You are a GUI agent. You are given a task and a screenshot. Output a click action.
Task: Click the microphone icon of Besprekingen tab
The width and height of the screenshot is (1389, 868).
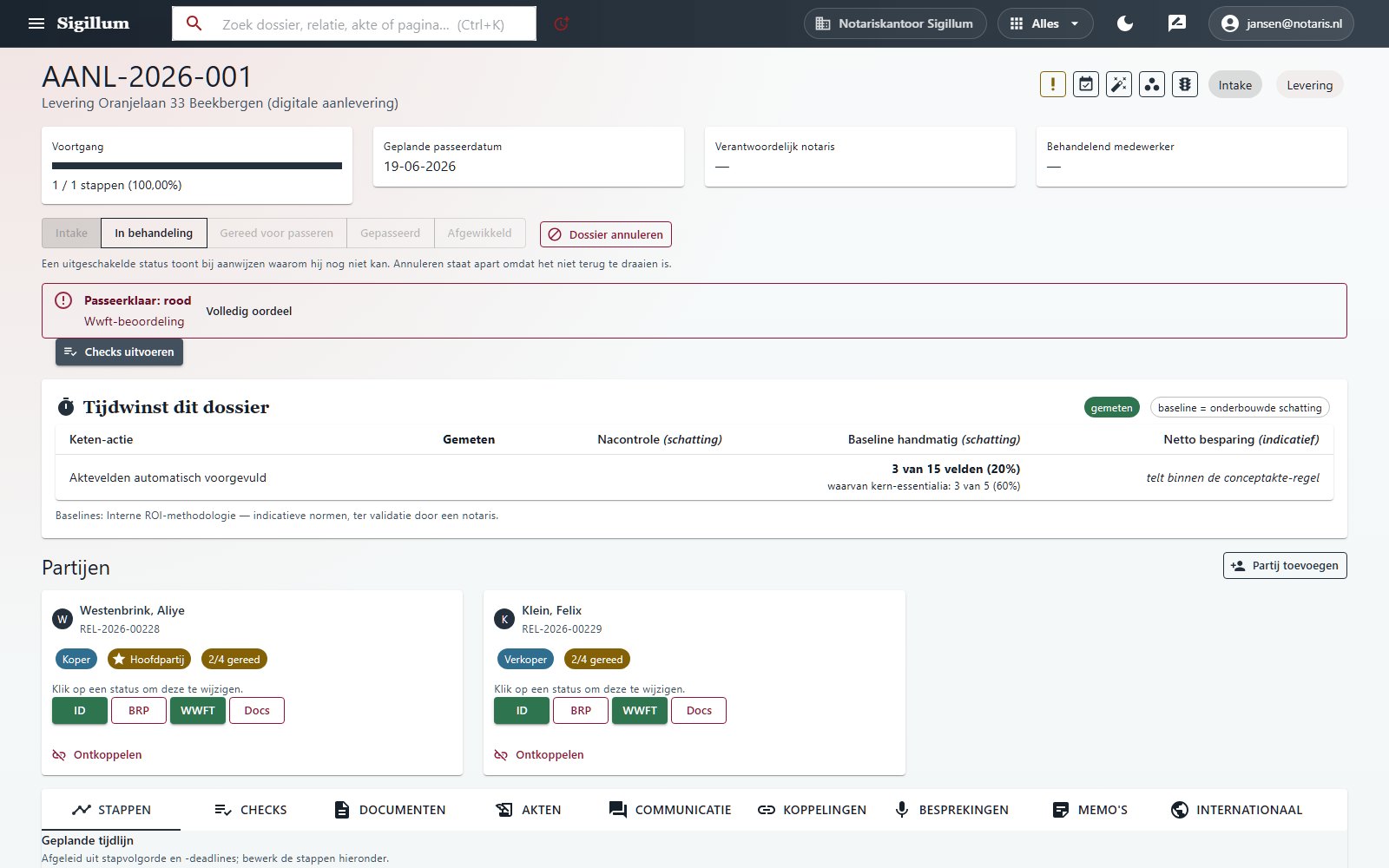[x=902, y=810]
